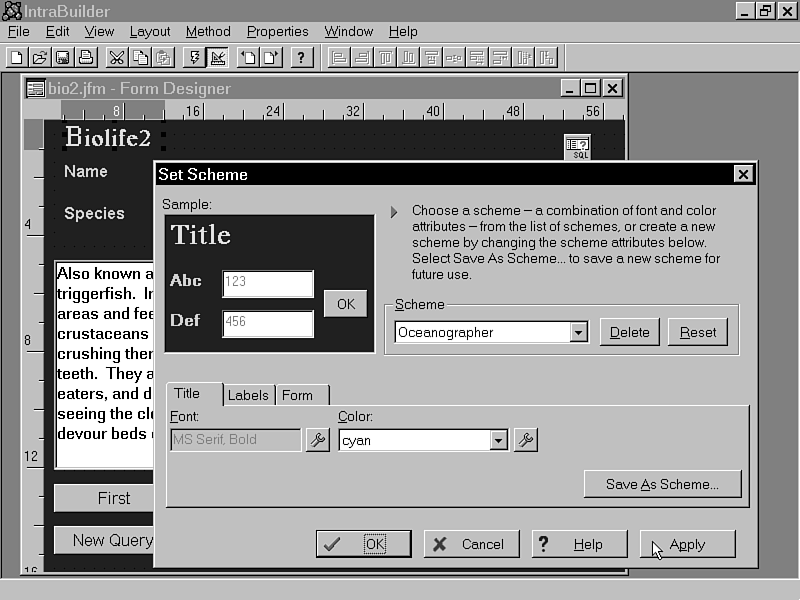The width and height of the screenshot is (800, 600).
Task: Click the Abc sample field containing 123
Action: 267,283
